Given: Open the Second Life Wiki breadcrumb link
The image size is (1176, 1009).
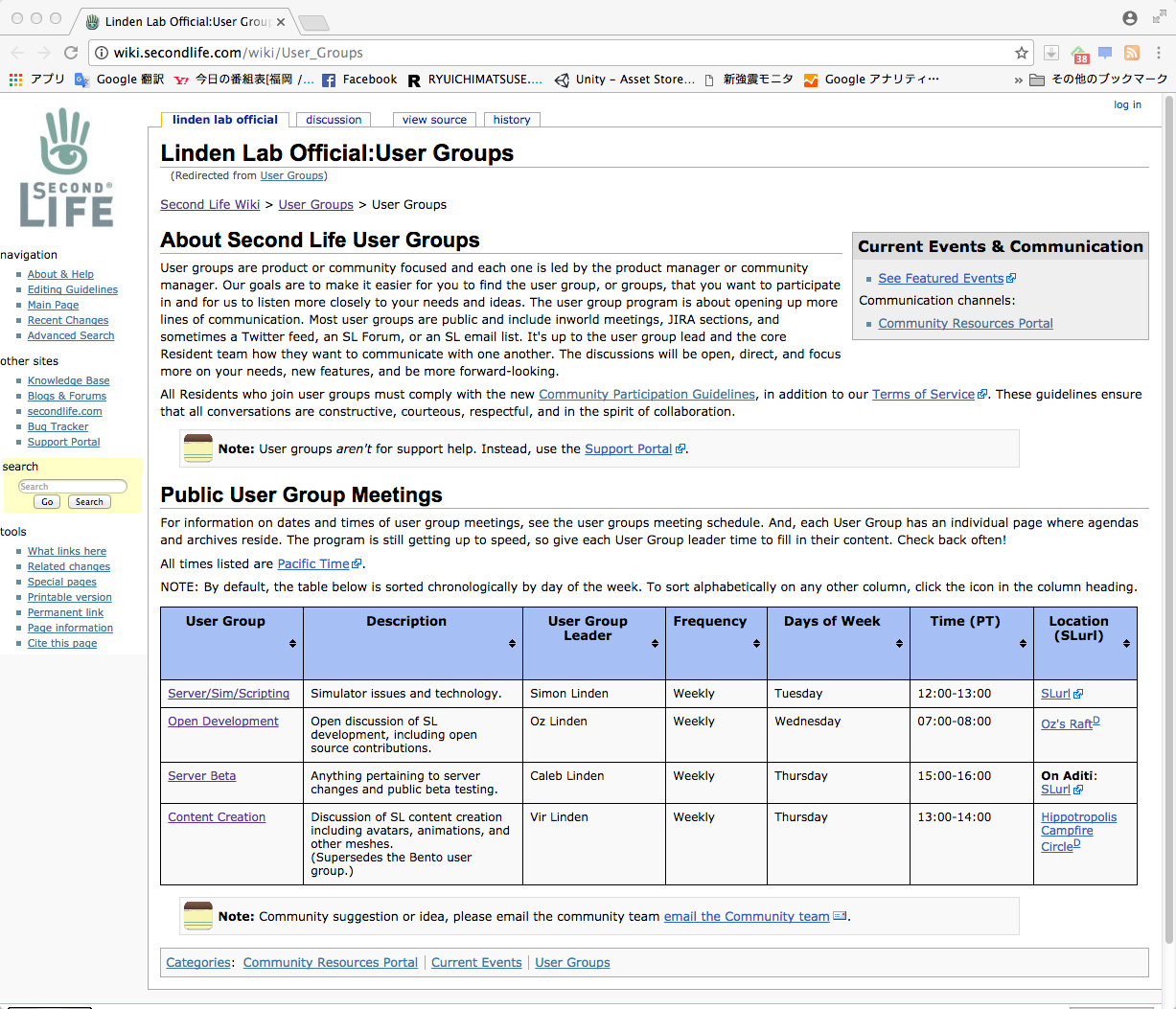Looking at the screenshot, I should click(210, 204).
